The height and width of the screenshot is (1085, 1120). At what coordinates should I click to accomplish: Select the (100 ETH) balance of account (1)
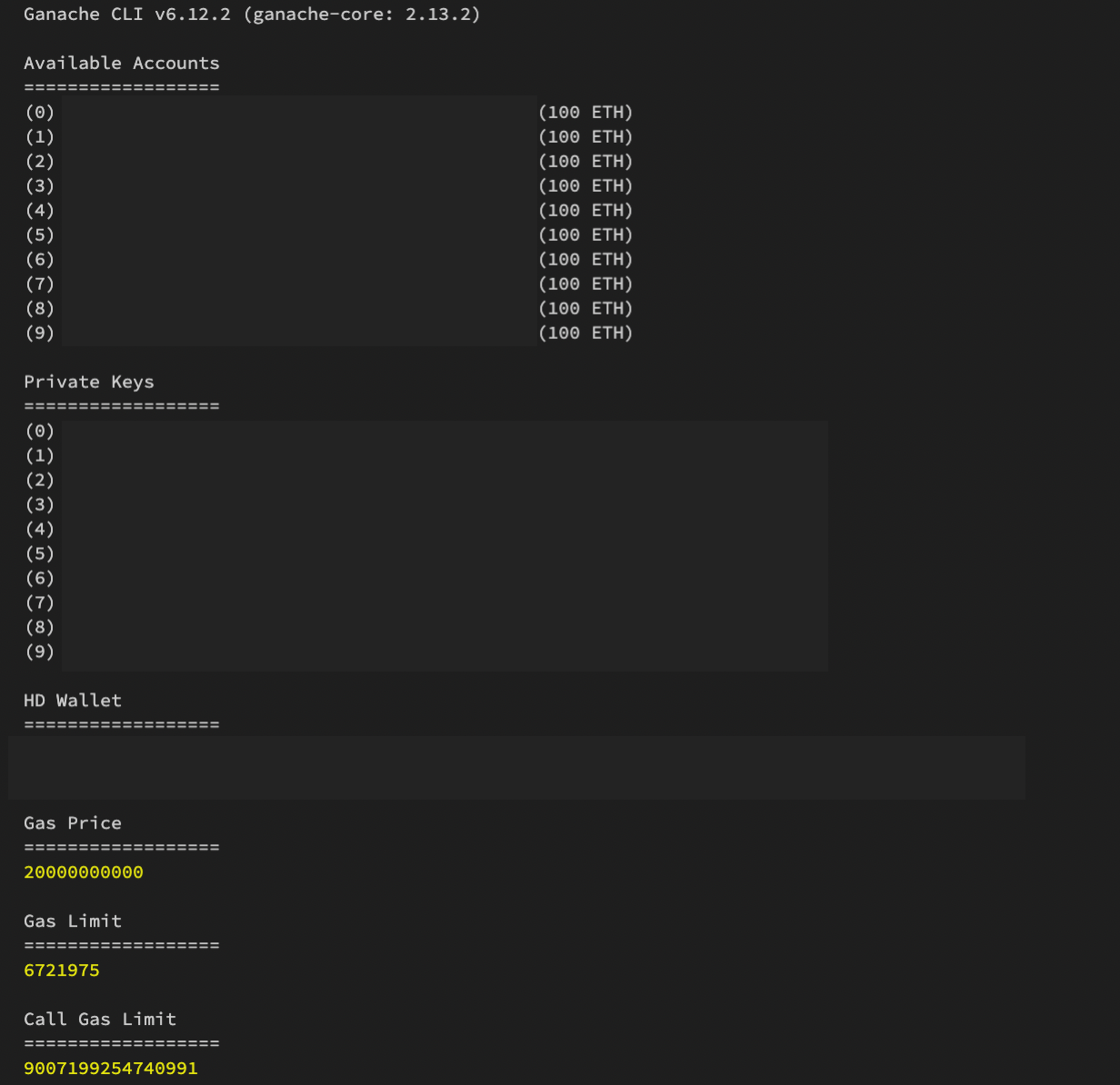click(x=585, y=136)
